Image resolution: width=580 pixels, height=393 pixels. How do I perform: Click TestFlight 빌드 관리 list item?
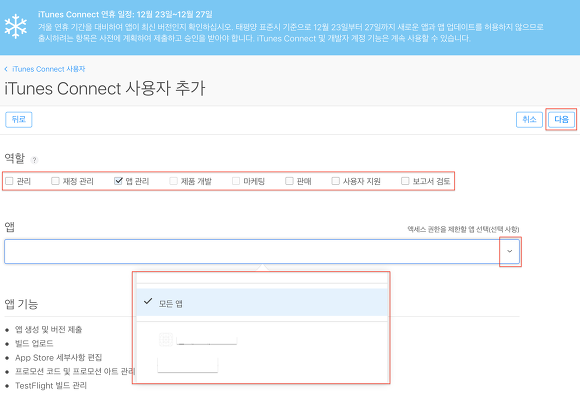[x=51, y=386]
